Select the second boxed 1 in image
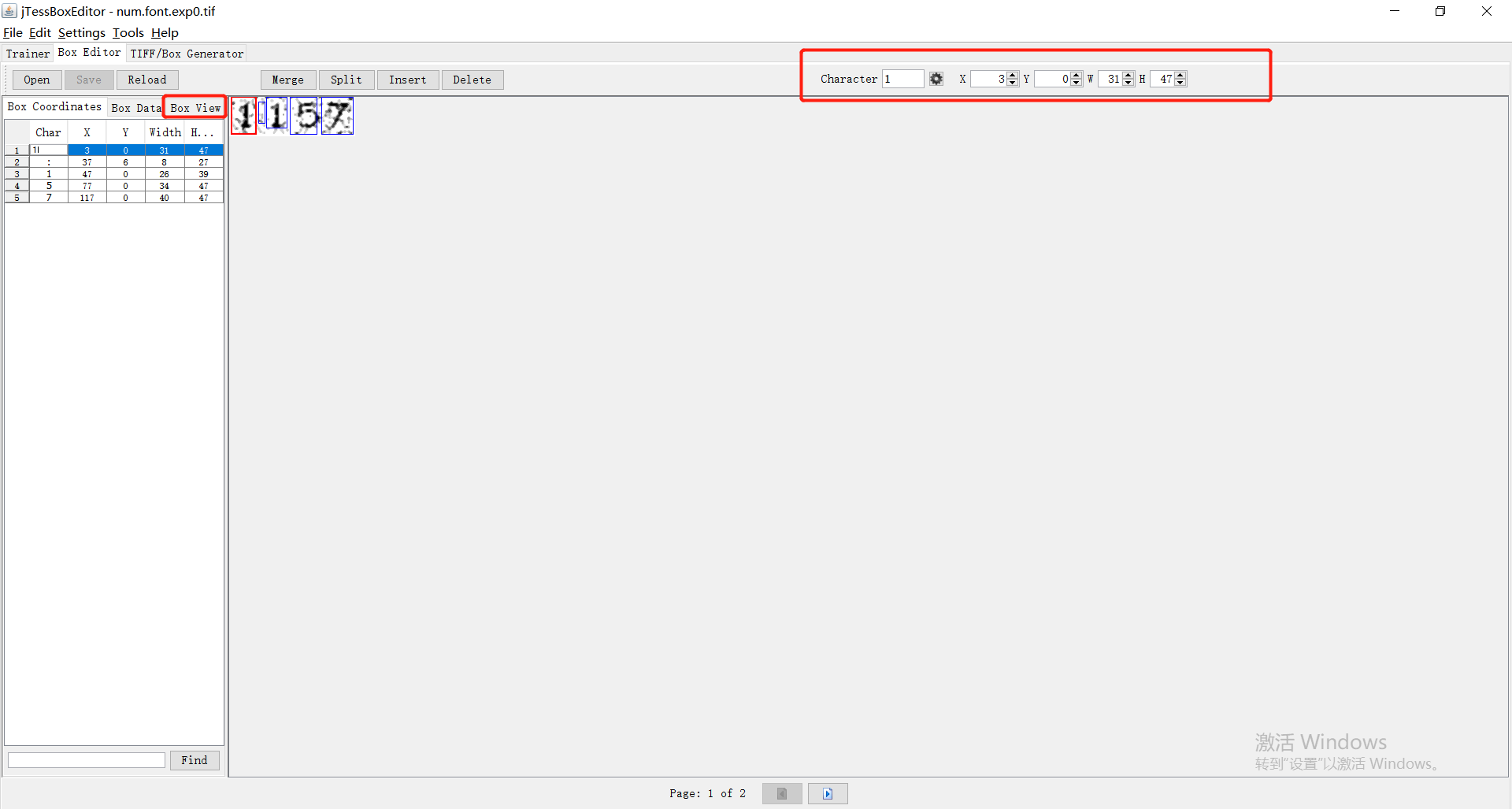Screen dimensions: 1512x809 (x=276, y=113)
